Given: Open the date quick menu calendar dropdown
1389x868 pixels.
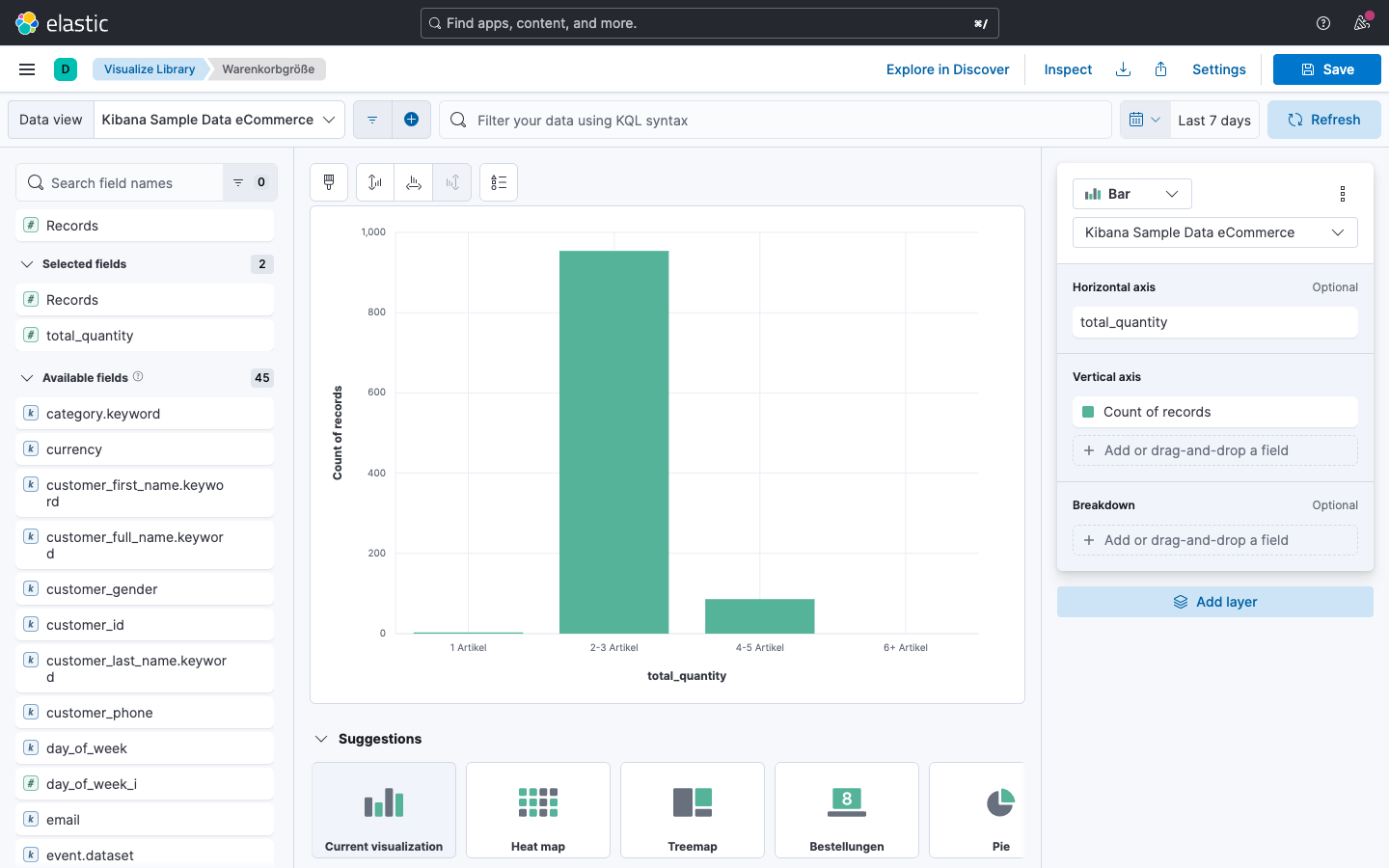Looking at the screenshot, I should (x=1145, y=120).
